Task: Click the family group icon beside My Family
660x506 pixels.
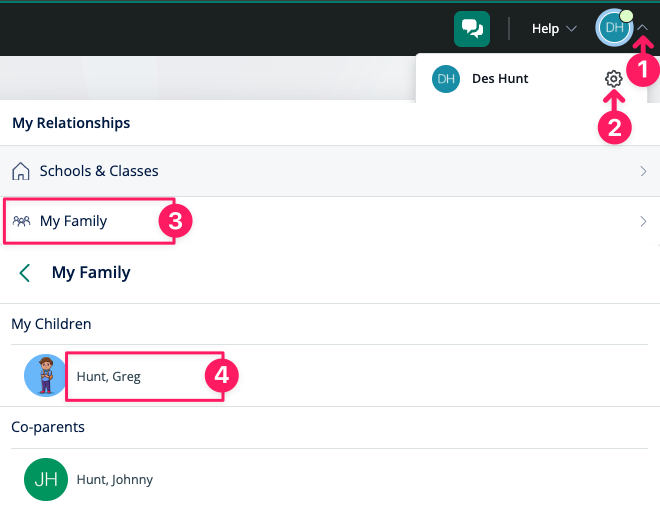Action: click(x=21, y=221)
